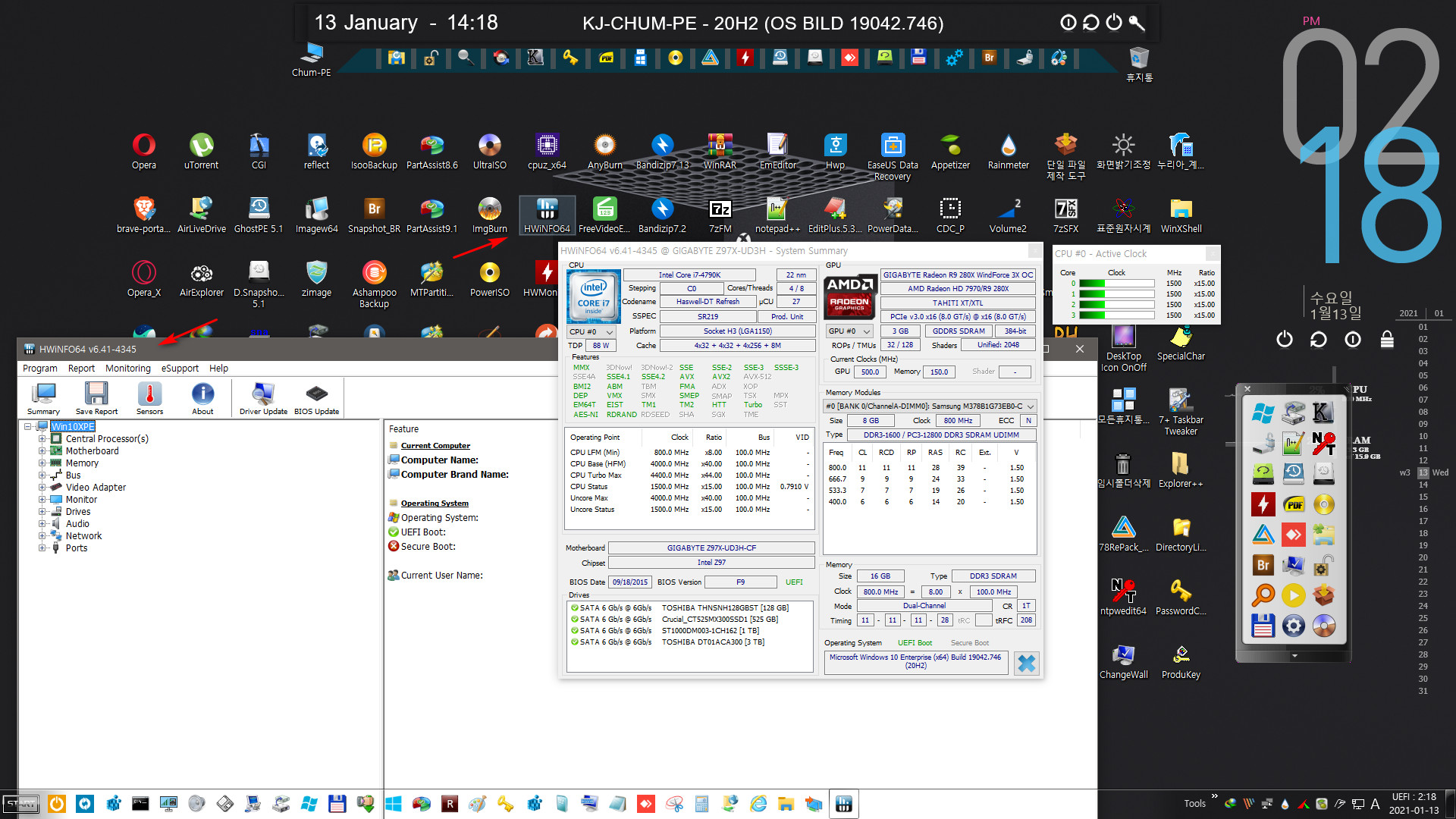Expand the Video Adapter tree node
This screenshot has width=1456, height=819.
(42, 488)
